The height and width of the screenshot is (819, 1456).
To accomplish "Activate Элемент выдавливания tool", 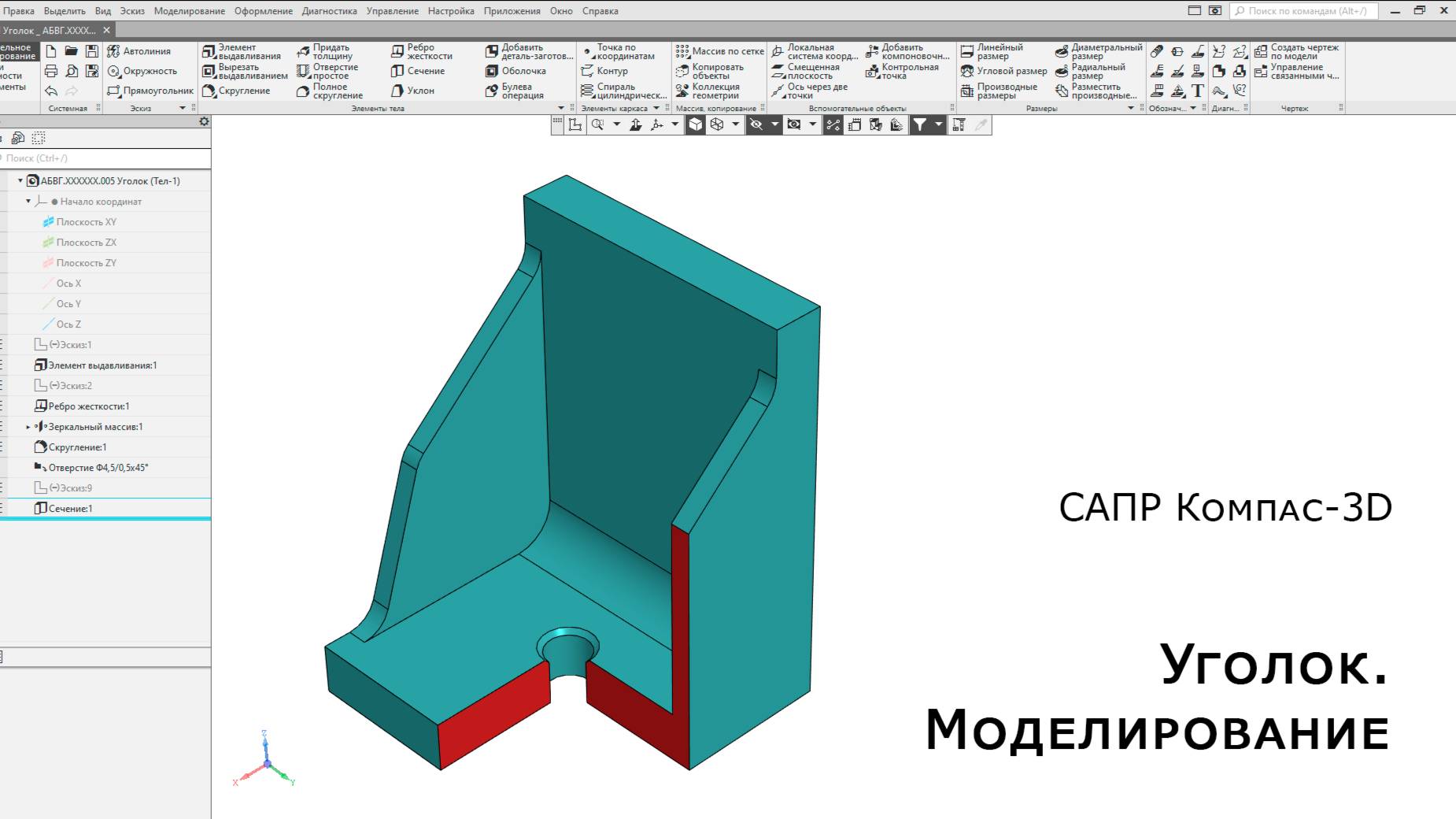I will 240,51.
